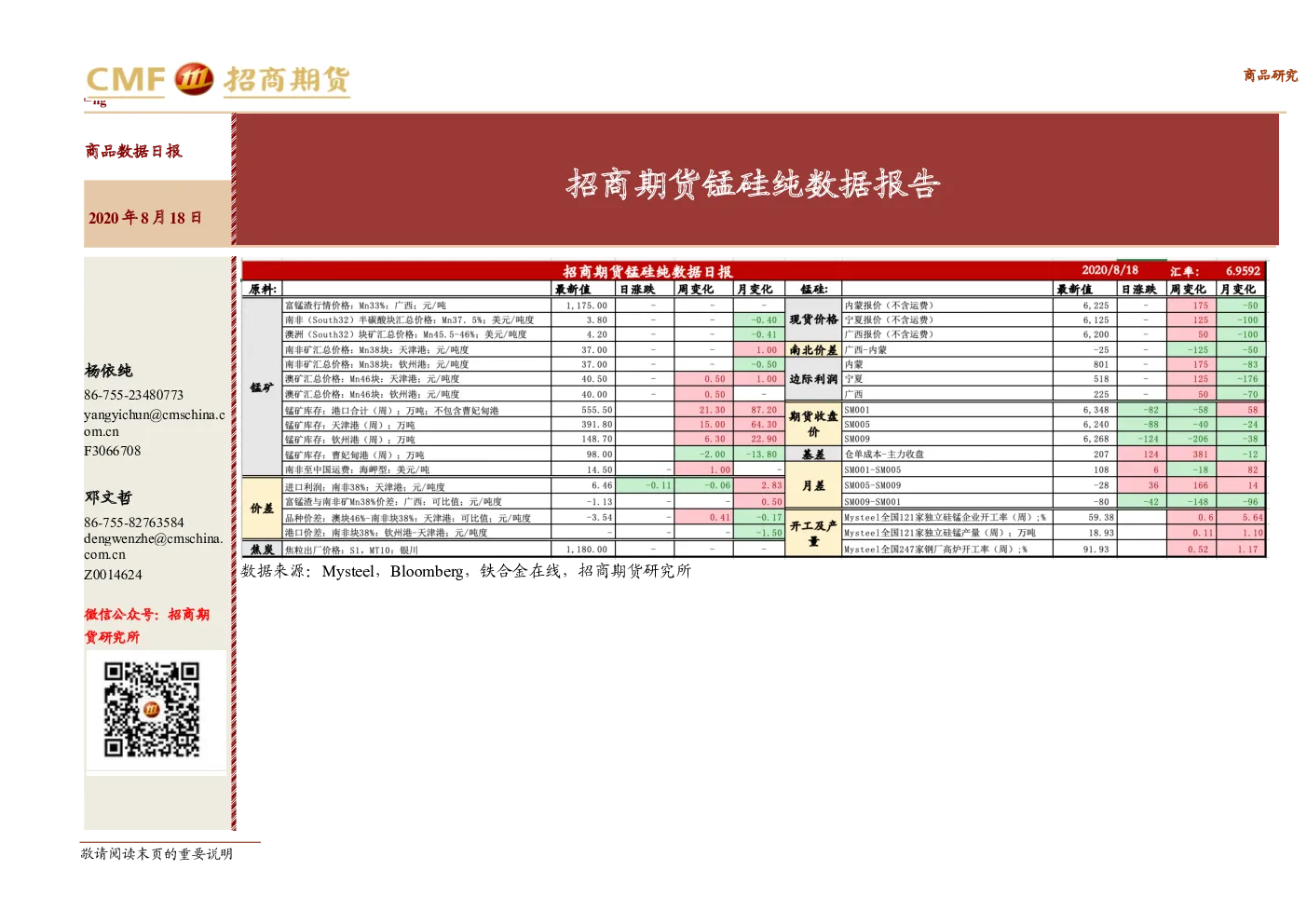This screenshot has height=924, width=1307.
Task: Click the WeChat QR code image
Action: tap(152, 710)
